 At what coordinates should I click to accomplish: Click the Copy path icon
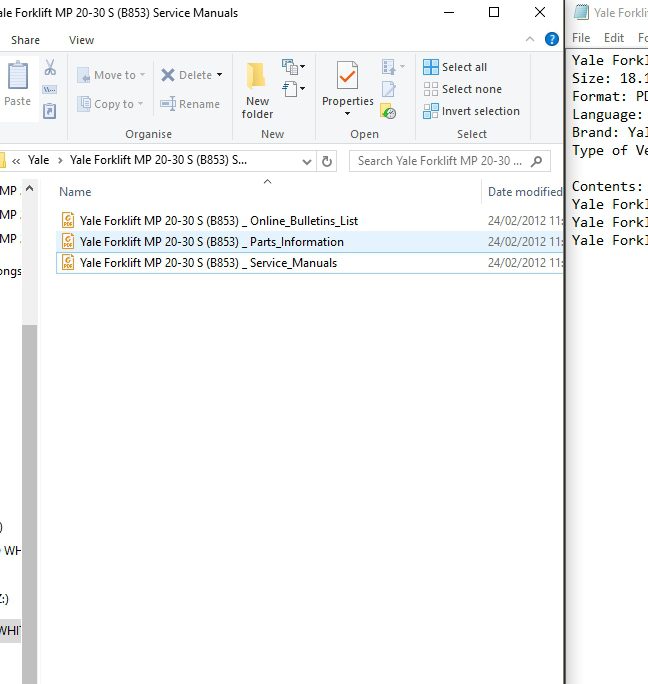[x=49, y=90]
